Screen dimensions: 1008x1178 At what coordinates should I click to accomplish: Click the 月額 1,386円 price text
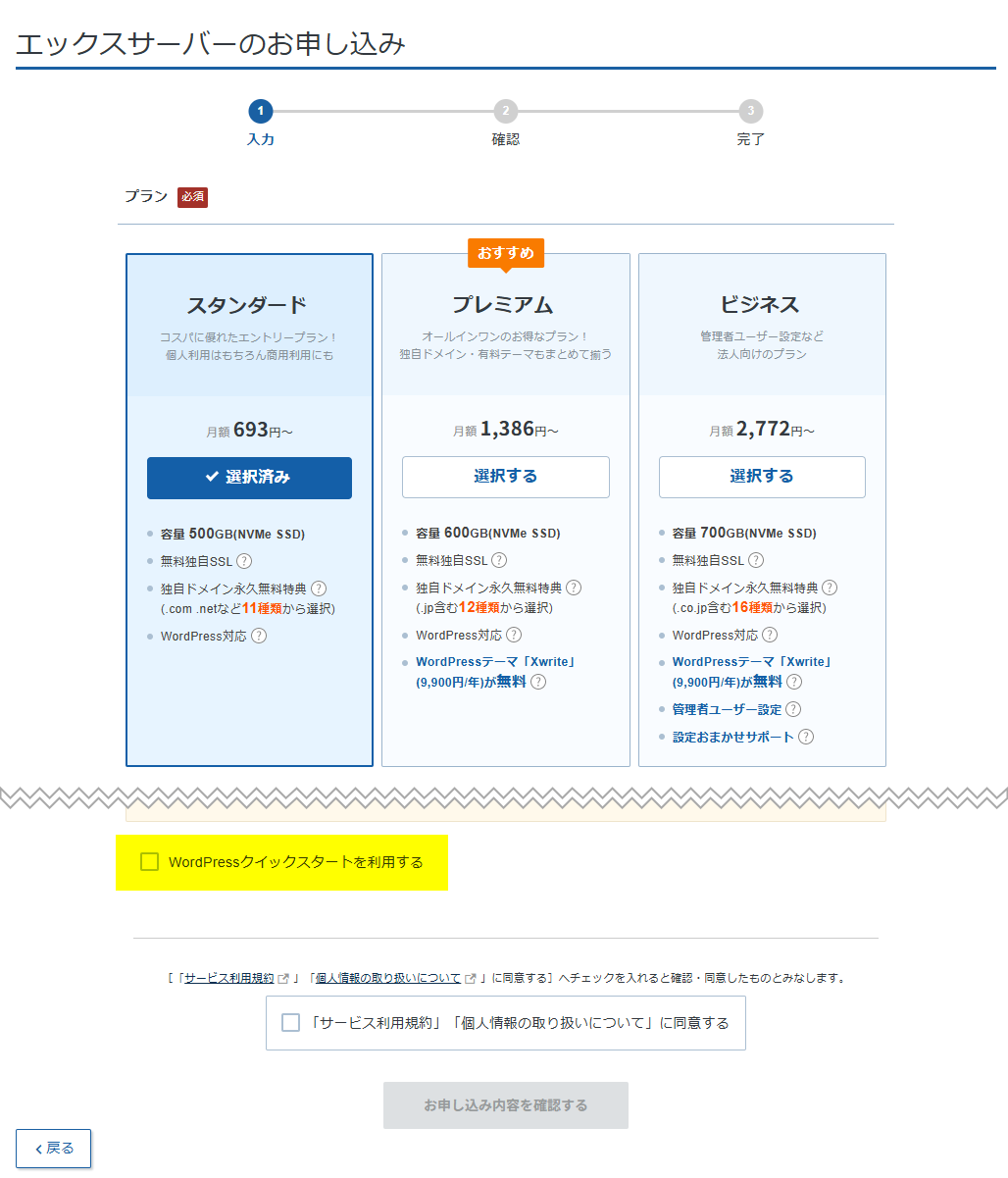pyautogui.click(x=506, y=430)
